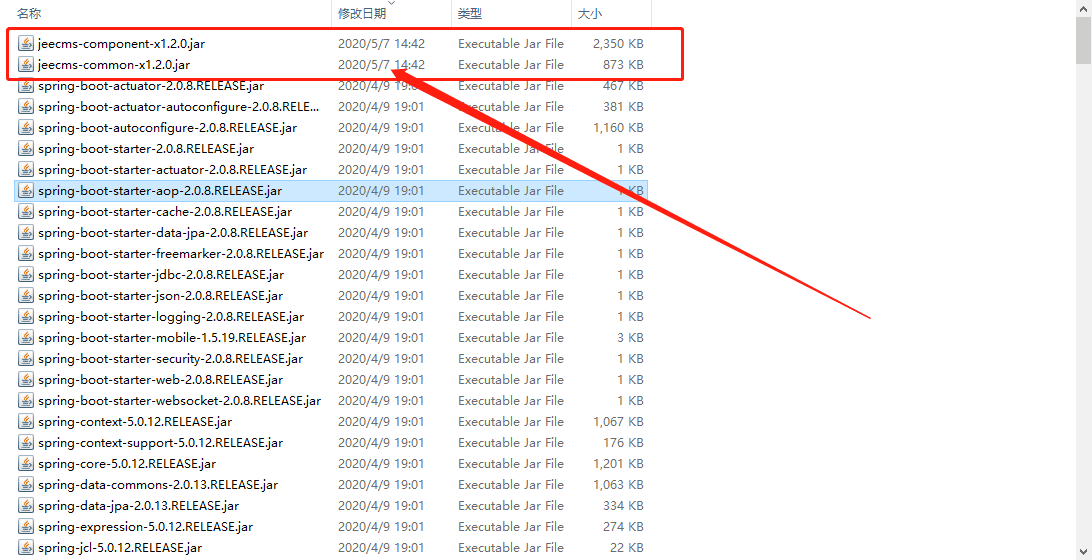Click the scrollbar up arrow
The image size is (1092, 560).
coord(1084,7)
